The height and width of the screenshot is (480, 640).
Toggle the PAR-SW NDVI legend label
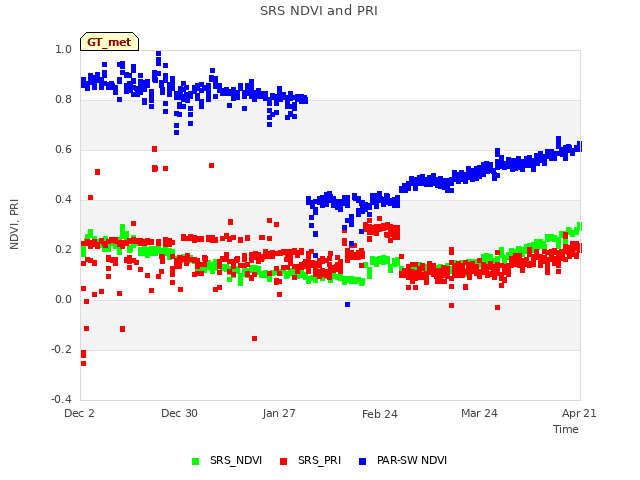click(412, 460)
